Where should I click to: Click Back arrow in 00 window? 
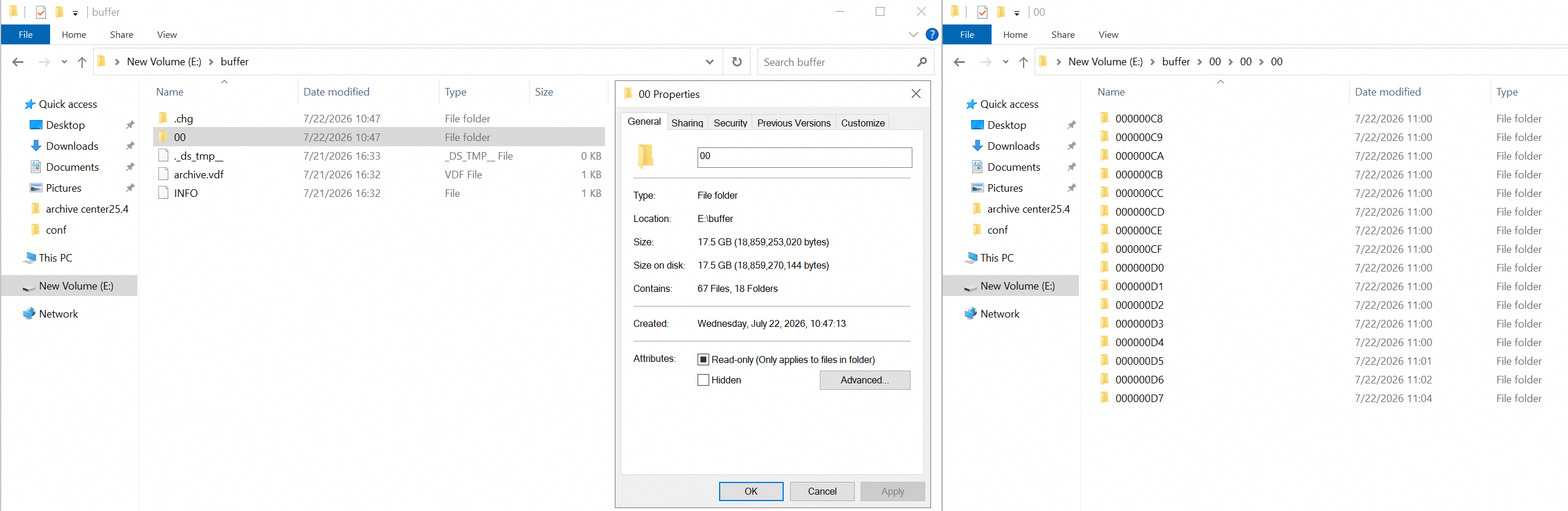click(960, 62)
